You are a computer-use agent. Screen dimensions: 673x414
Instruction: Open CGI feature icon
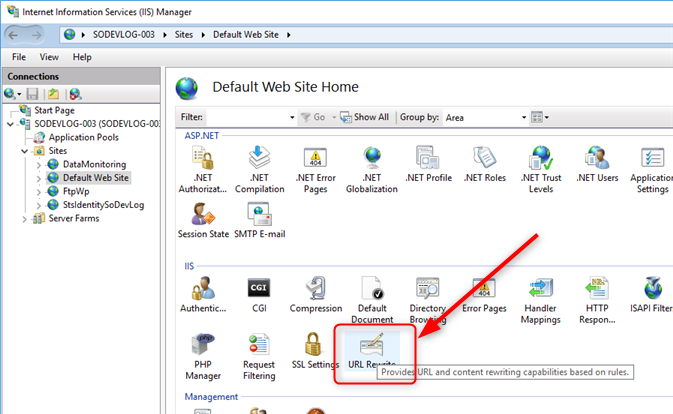[x=259, y=295]
